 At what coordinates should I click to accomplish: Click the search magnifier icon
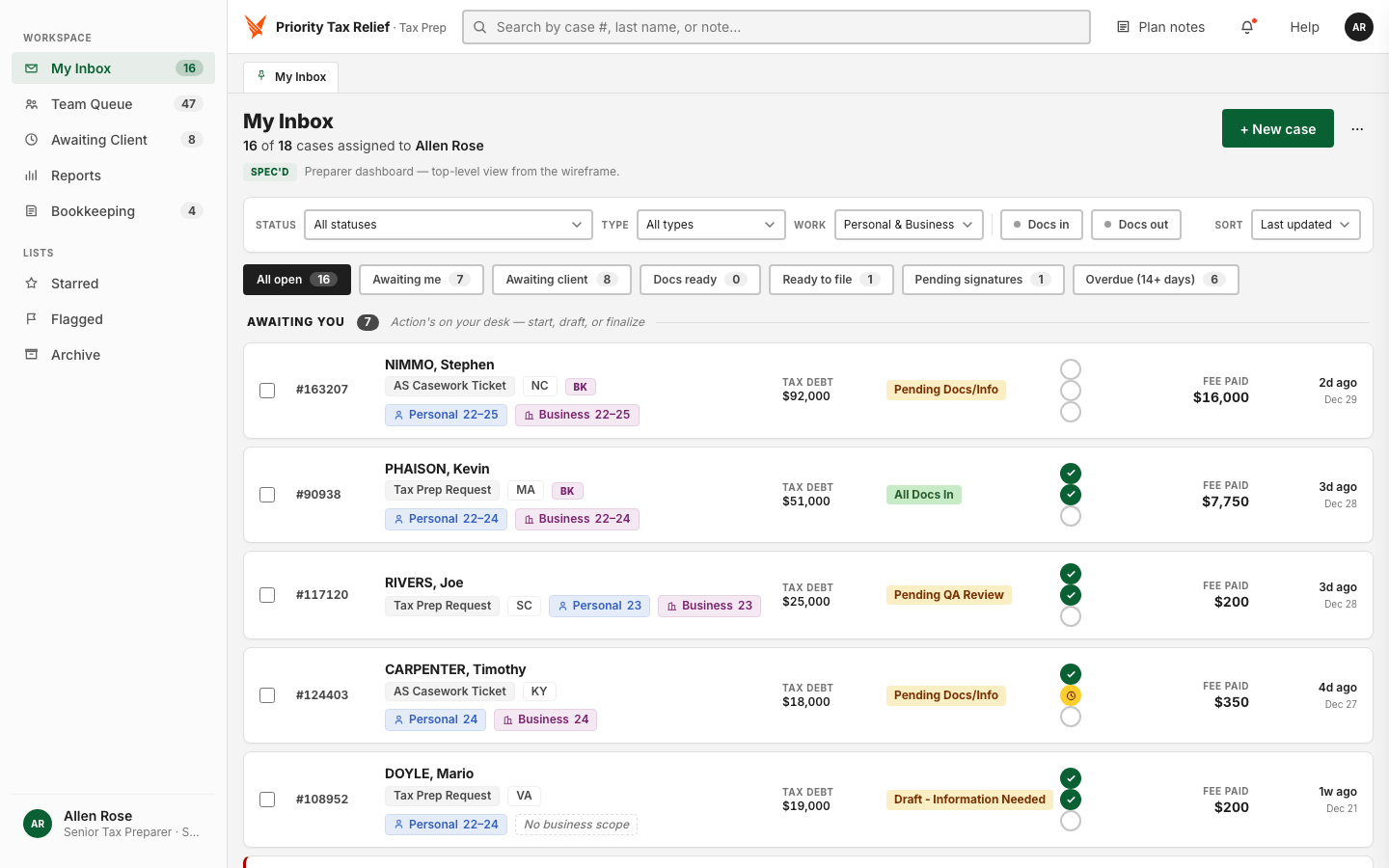[x=479, y=27]
